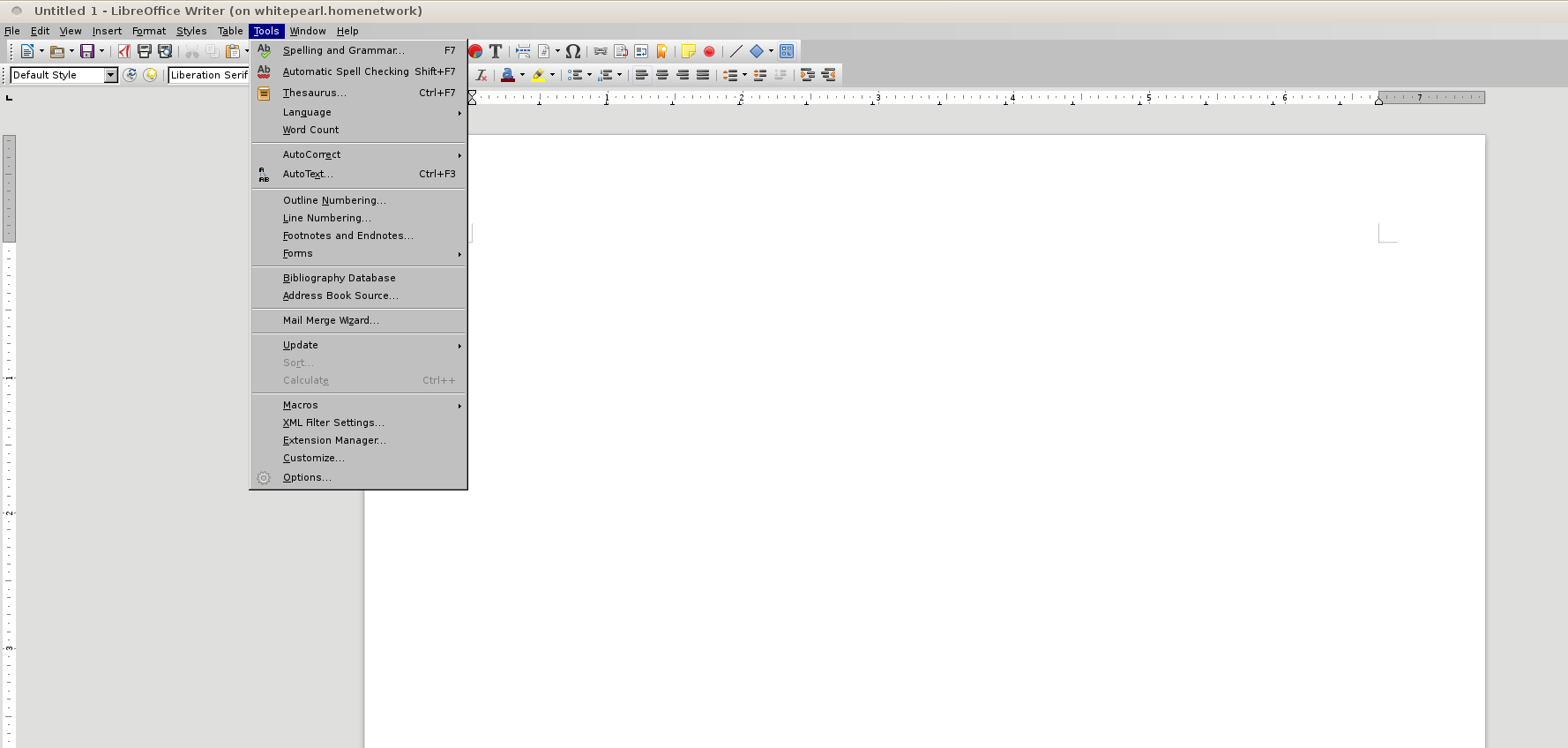The image size is (1568, 748).
Task: Export directly as PDF icon
Action: 124,51
